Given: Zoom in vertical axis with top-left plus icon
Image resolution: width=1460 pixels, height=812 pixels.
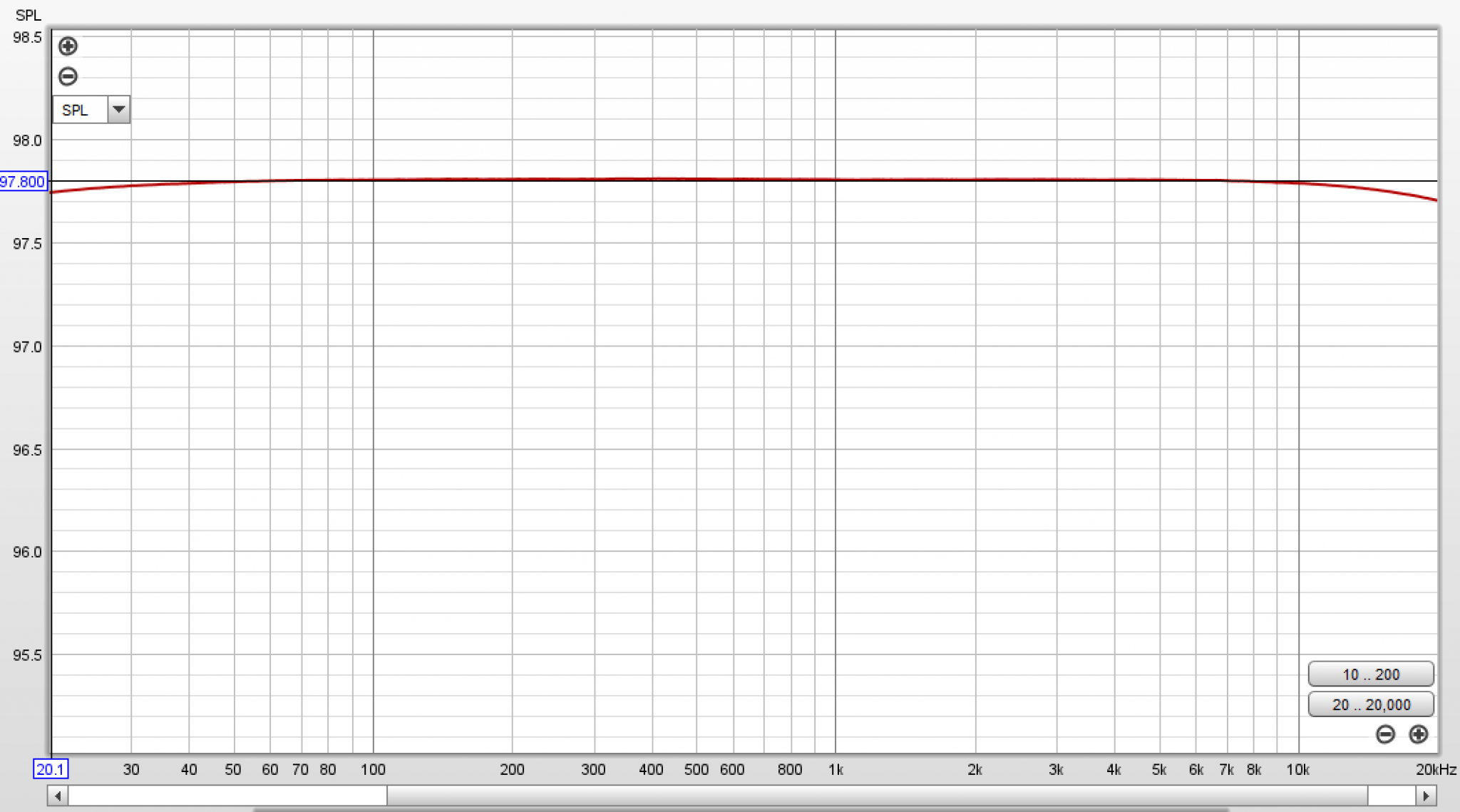Looking at the screenshot, I should (x=68, y=46).
